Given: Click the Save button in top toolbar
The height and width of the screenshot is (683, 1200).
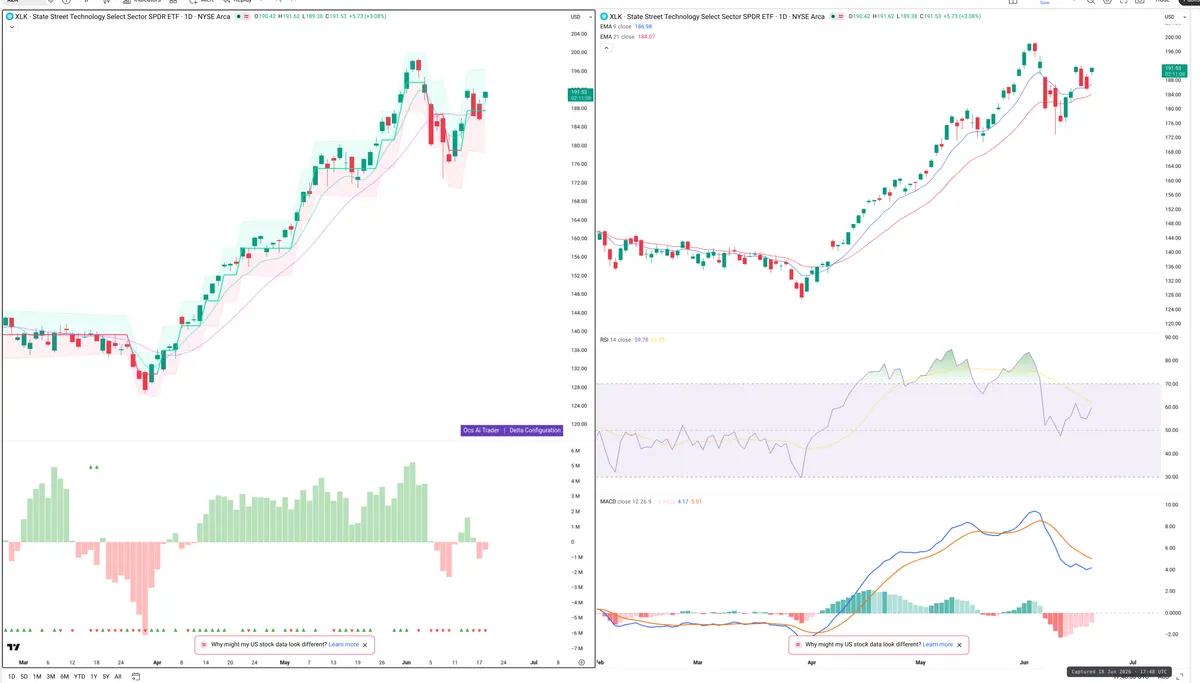Looking at the screenshot, I should tap(1044, 3).
